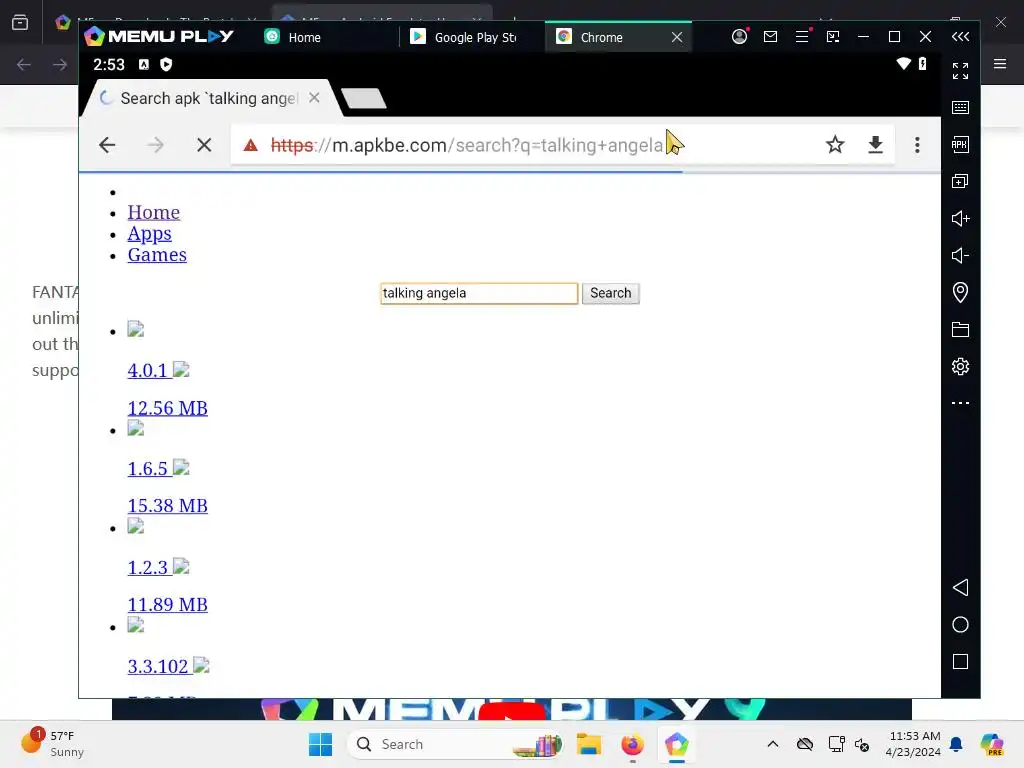This screenshot has height=768, width=1024.
Task: Expand the system tray hidden icons chevron
Action: click(773, 744)
